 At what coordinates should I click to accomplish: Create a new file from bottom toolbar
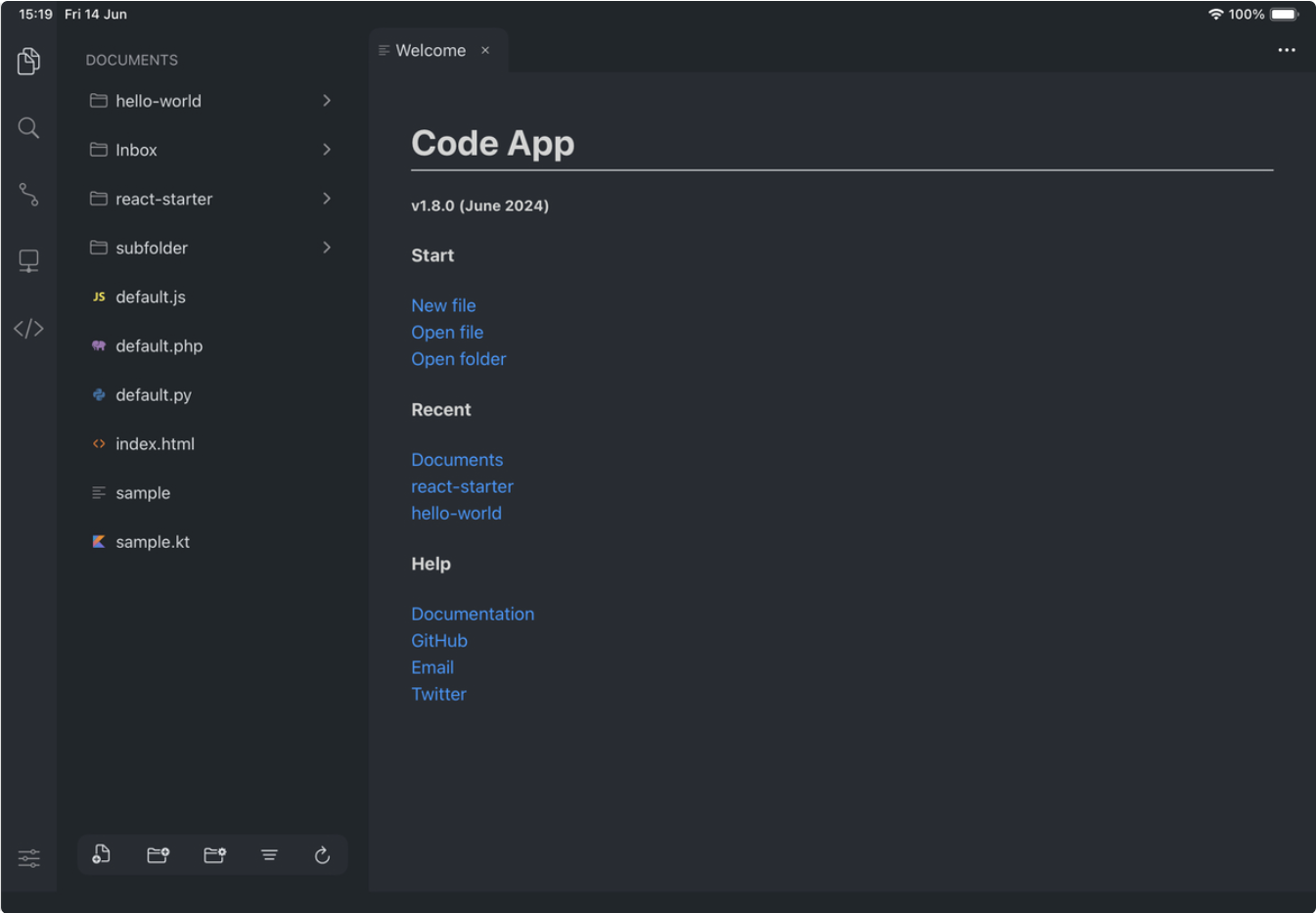(101, 854)
